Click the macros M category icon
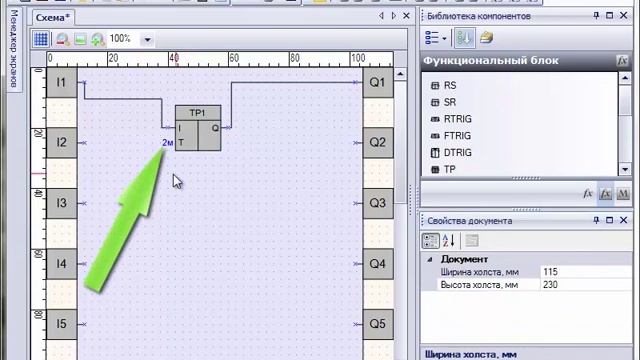 click(623, 193)
